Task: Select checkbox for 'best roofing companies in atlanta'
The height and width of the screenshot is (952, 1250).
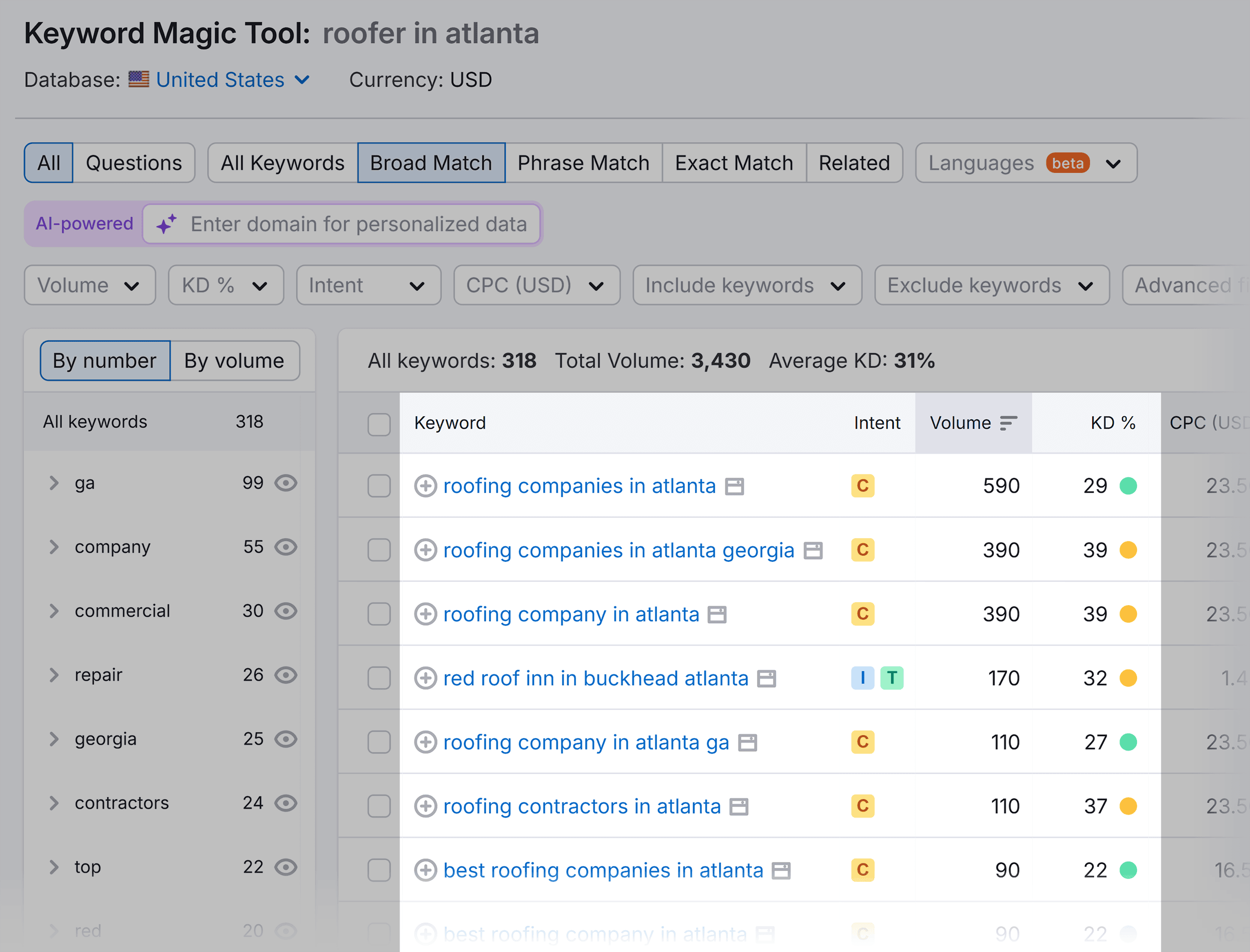Action: [378, 869]
